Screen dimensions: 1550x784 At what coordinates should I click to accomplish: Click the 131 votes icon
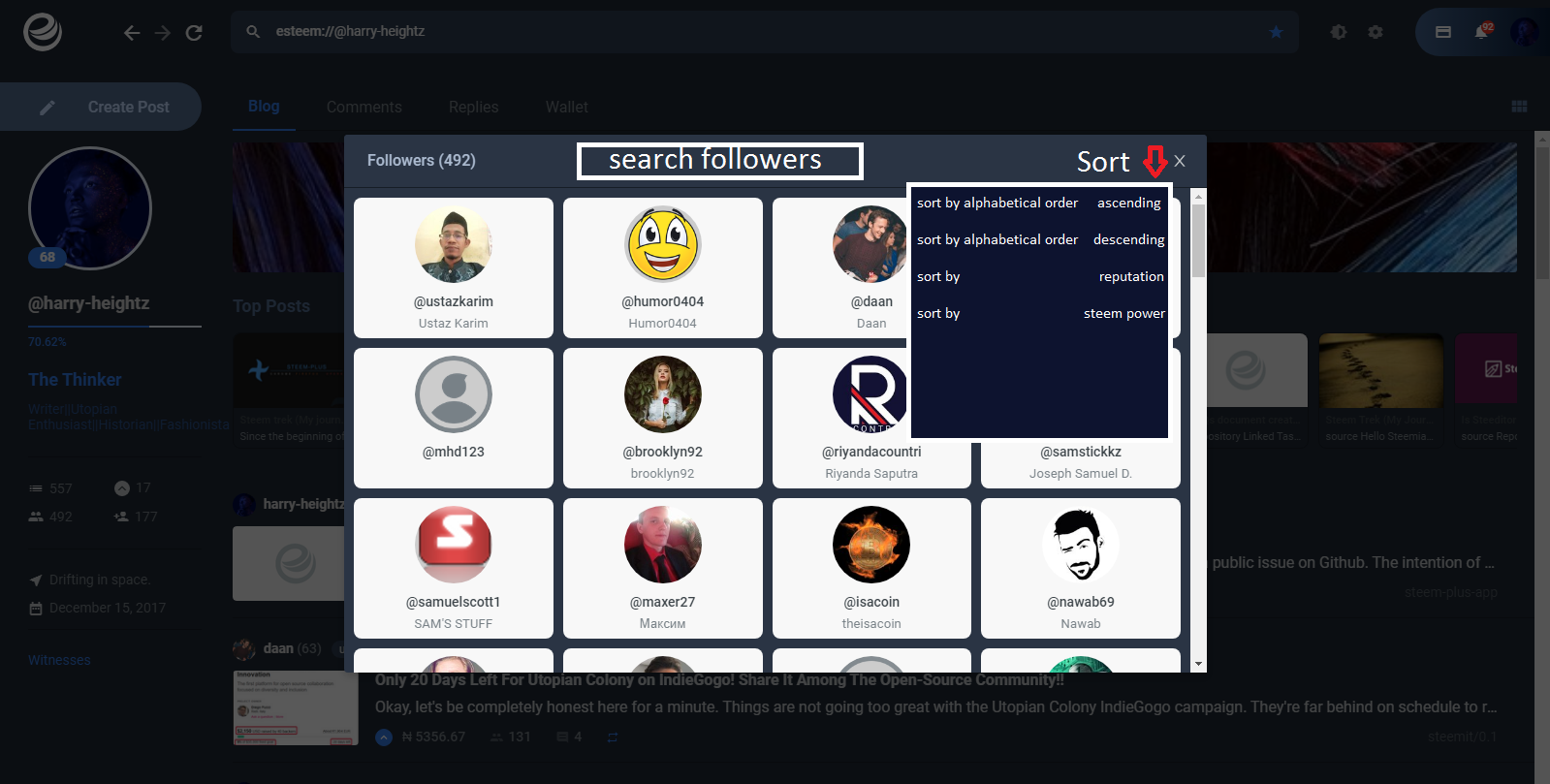(496, 737)
